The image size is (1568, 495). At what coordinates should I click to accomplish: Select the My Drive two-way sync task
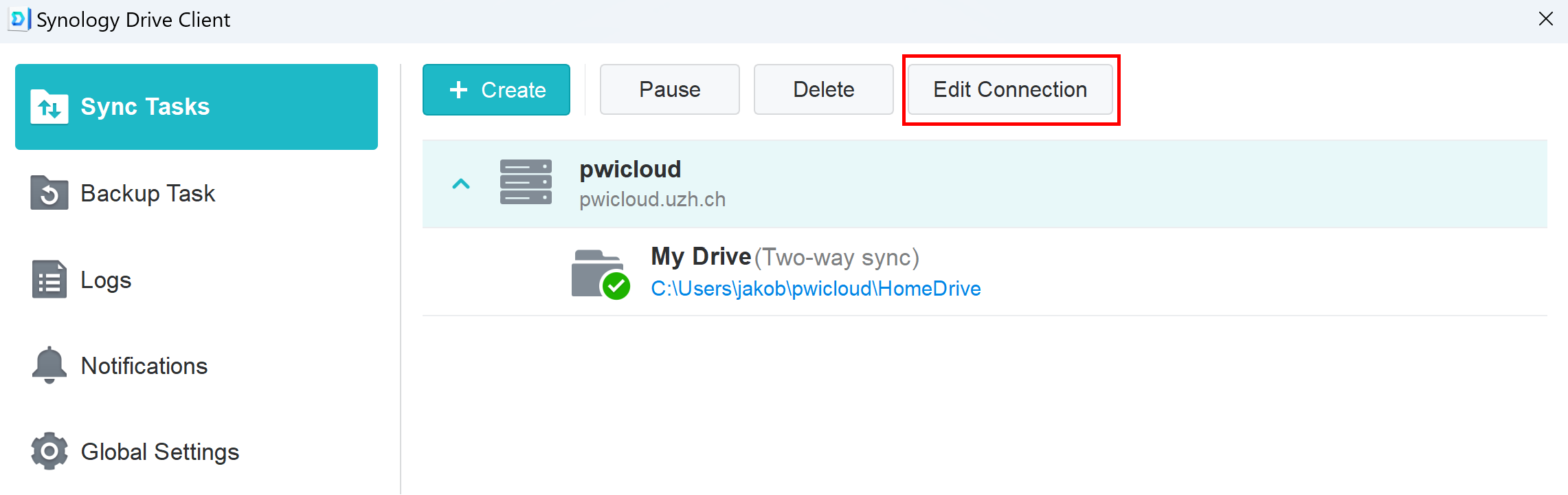pyautogui.click(x=985, y=272)
